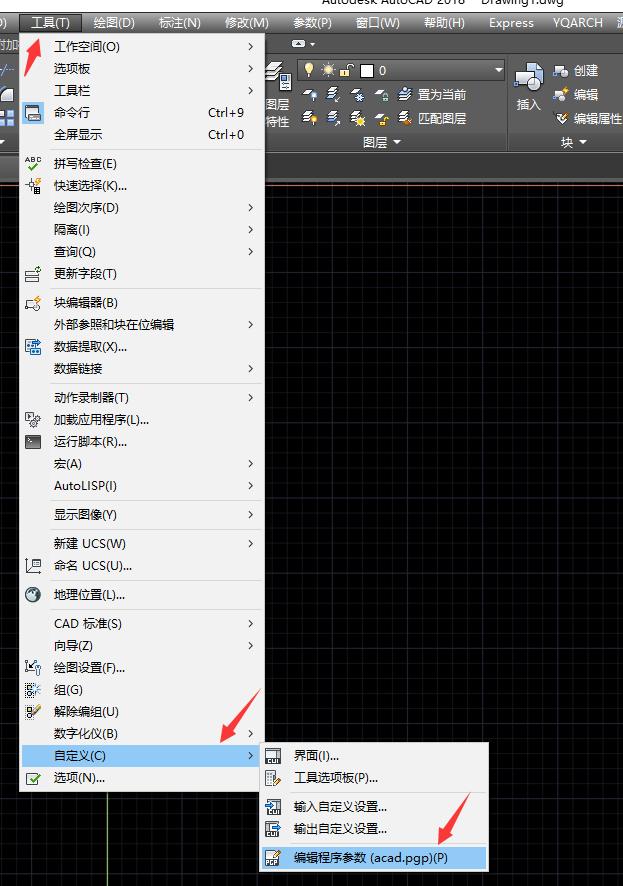
Task: Open the YQARCH menu
Action: (x=577, y=23)
